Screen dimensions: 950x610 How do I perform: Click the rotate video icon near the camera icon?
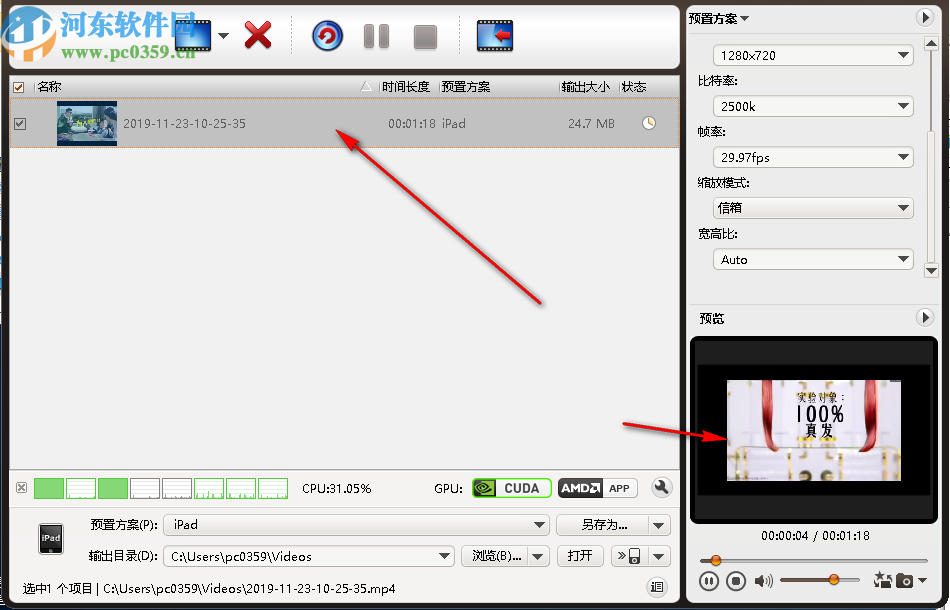tap(884, 580)
